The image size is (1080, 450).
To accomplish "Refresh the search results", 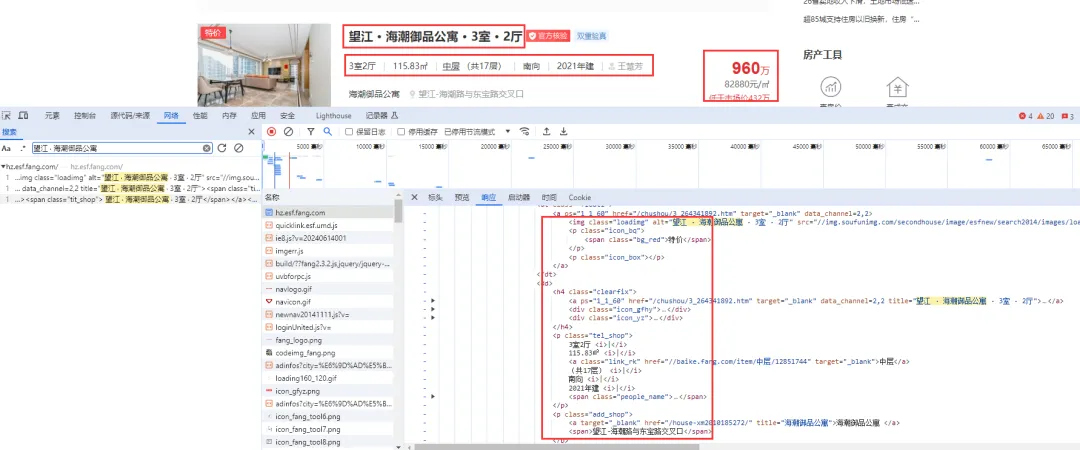I will point(222,148).
